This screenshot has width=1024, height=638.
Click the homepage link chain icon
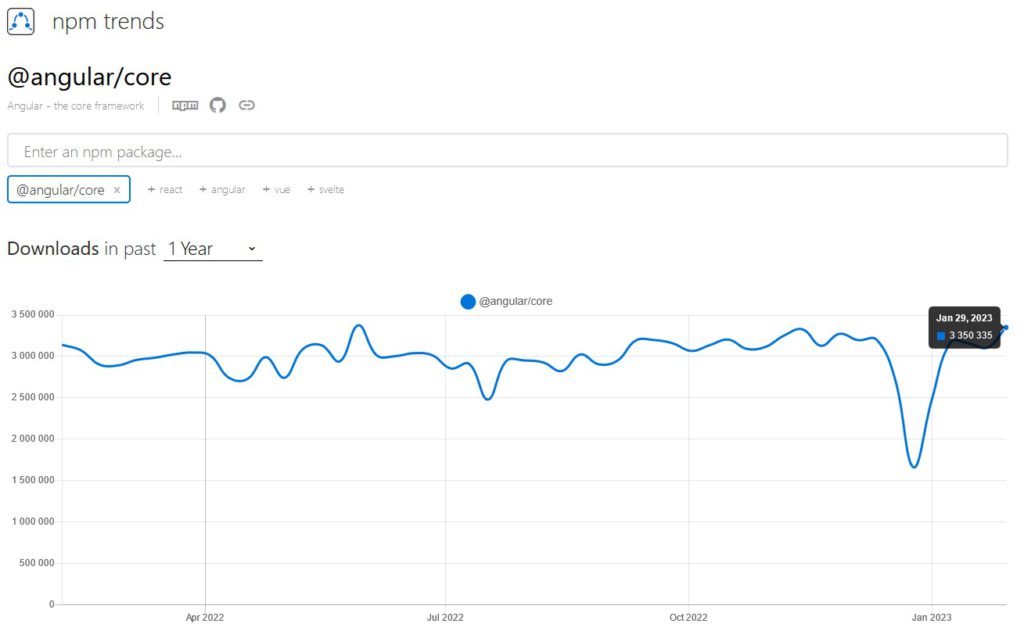pyautogui.click(x=246, y=105)
